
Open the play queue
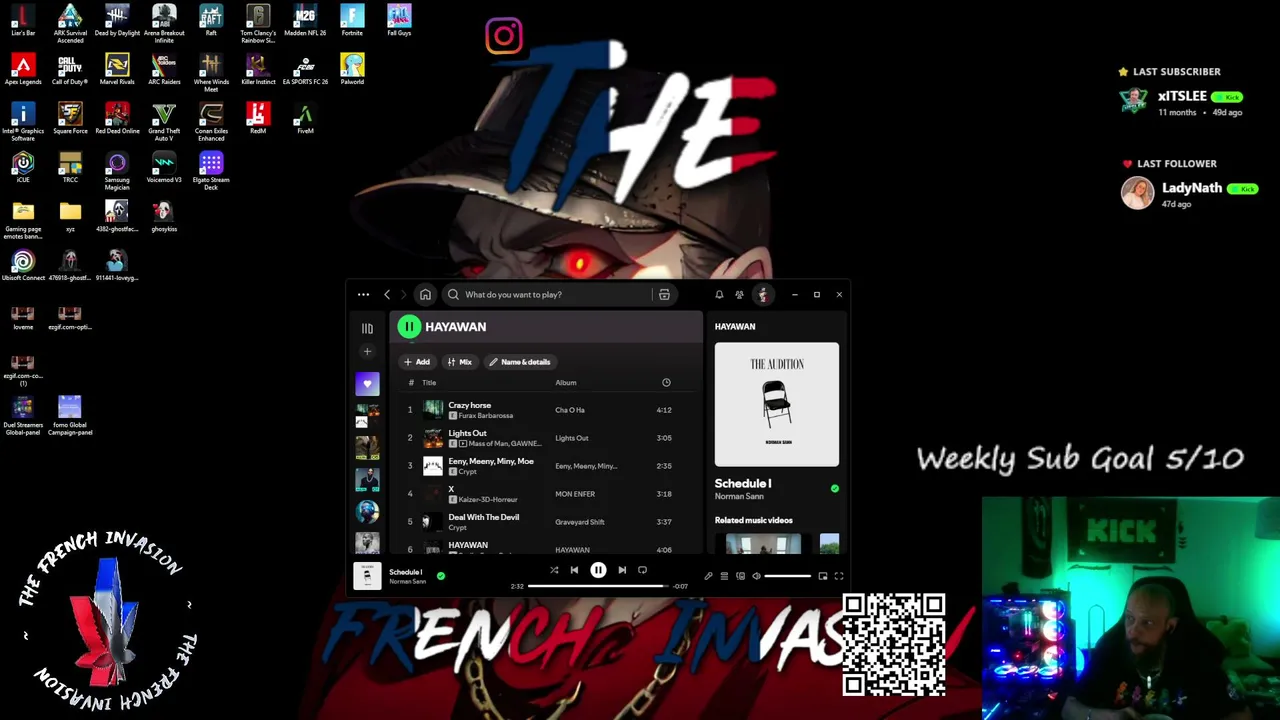pos(724,576)
